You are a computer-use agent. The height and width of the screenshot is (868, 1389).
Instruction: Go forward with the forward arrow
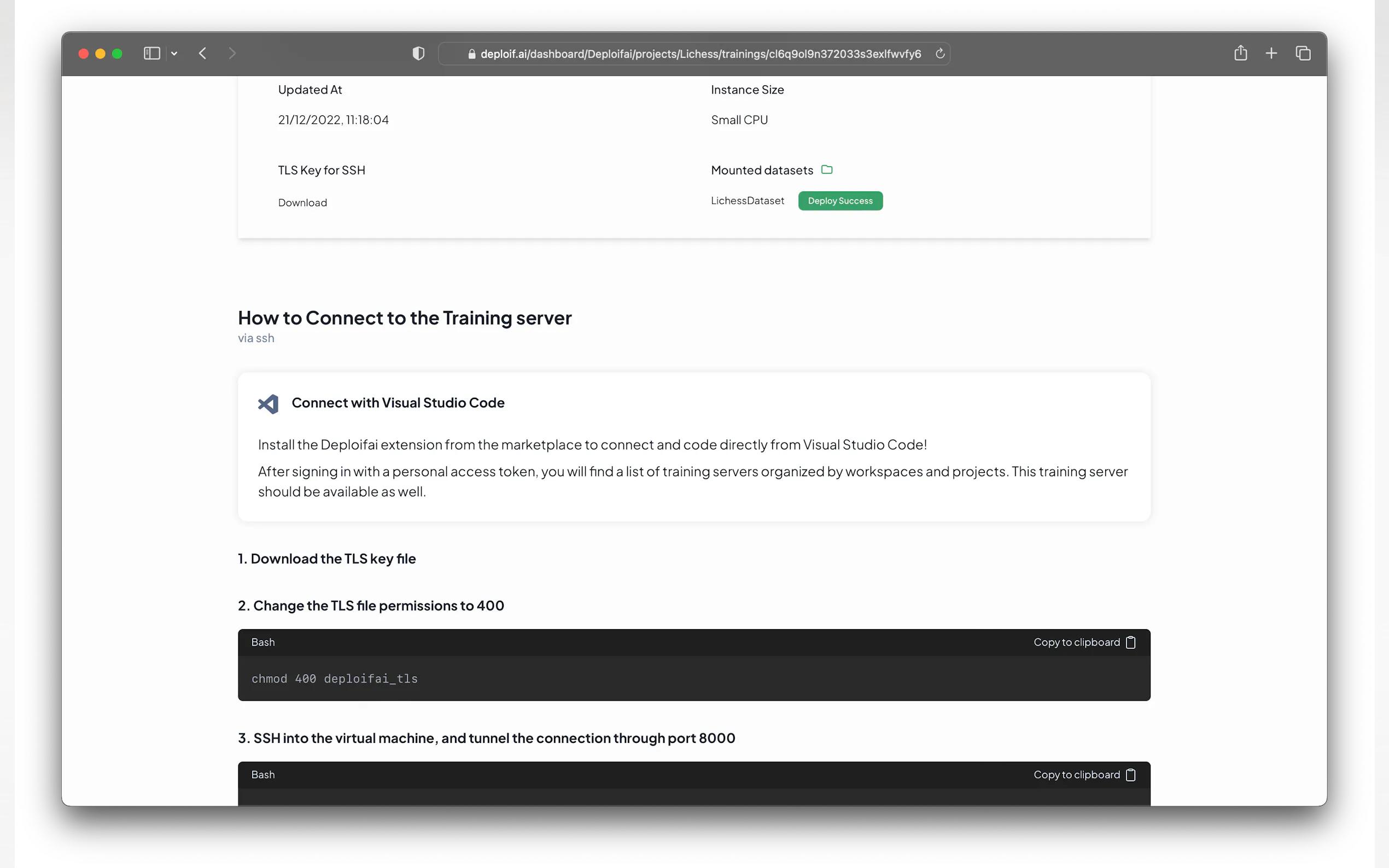point(232,54)
